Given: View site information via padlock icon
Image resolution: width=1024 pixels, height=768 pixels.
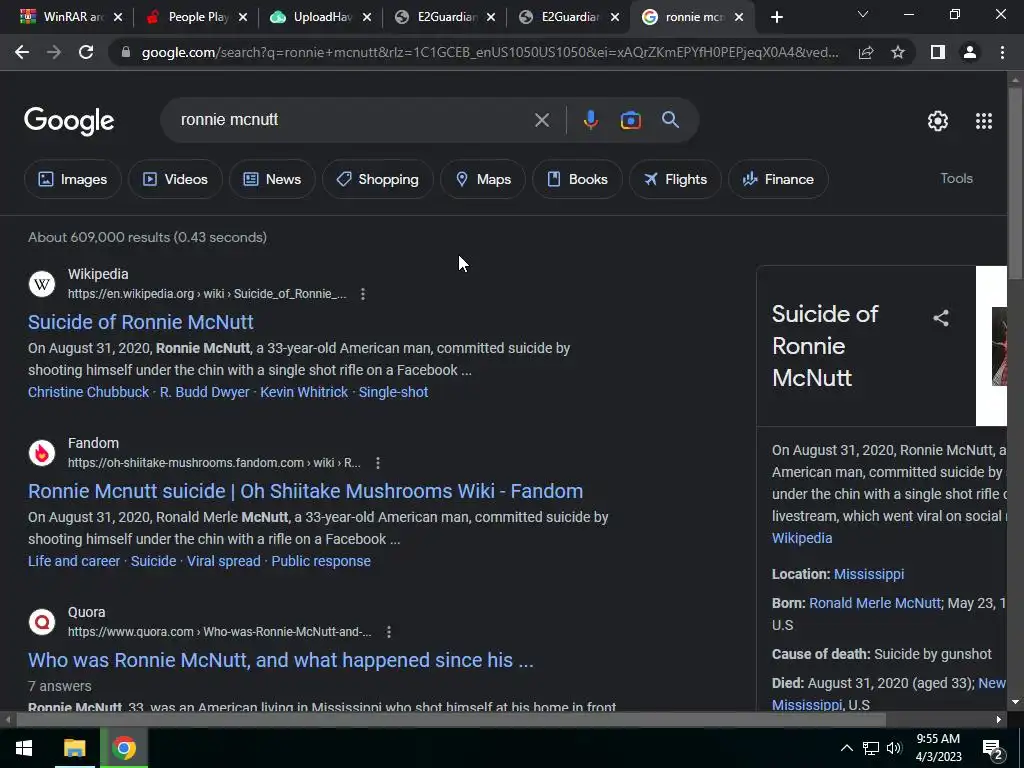Looking at the screenshot, I should point(126,52).
